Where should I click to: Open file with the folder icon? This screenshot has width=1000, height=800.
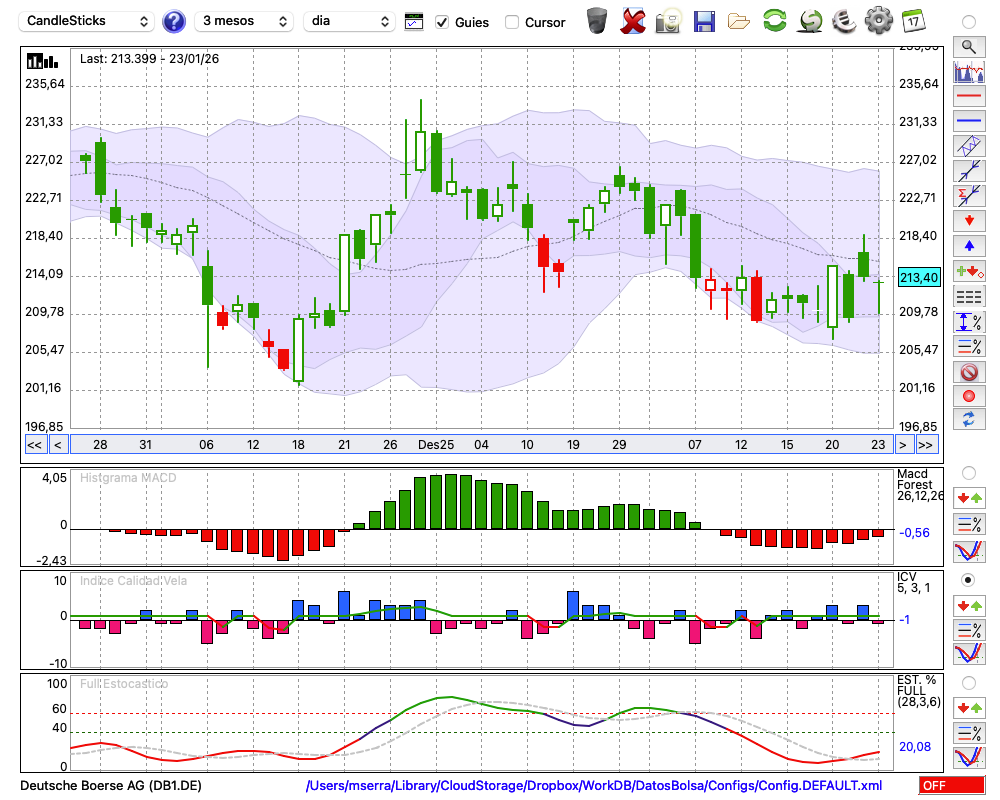[739, 22]
